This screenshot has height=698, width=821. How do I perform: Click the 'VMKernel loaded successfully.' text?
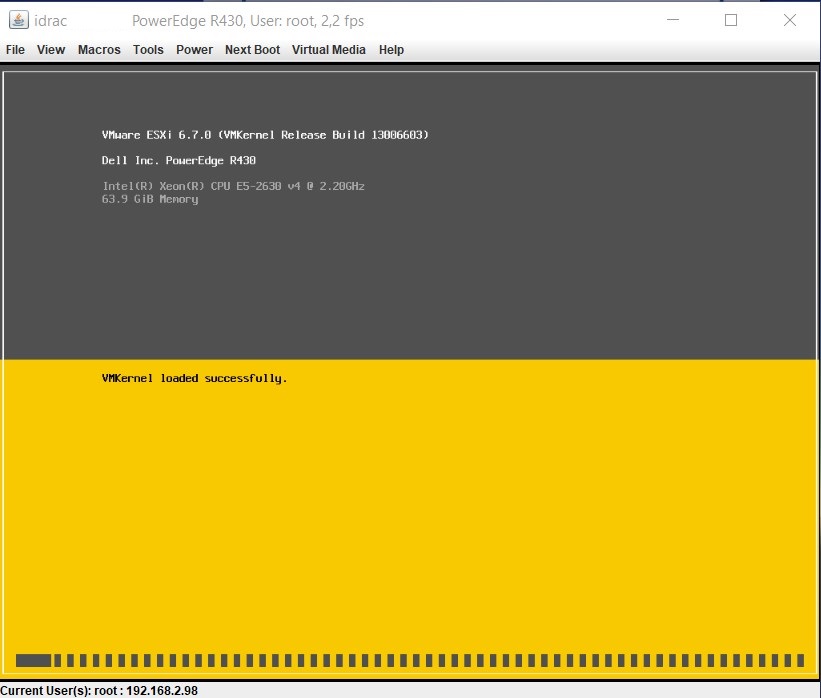tap(194, 378)
